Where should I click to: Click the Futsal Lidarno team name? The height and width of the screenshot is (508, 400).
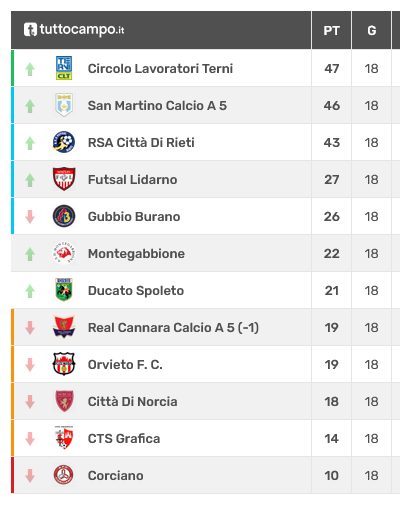[x=132, y=179]
